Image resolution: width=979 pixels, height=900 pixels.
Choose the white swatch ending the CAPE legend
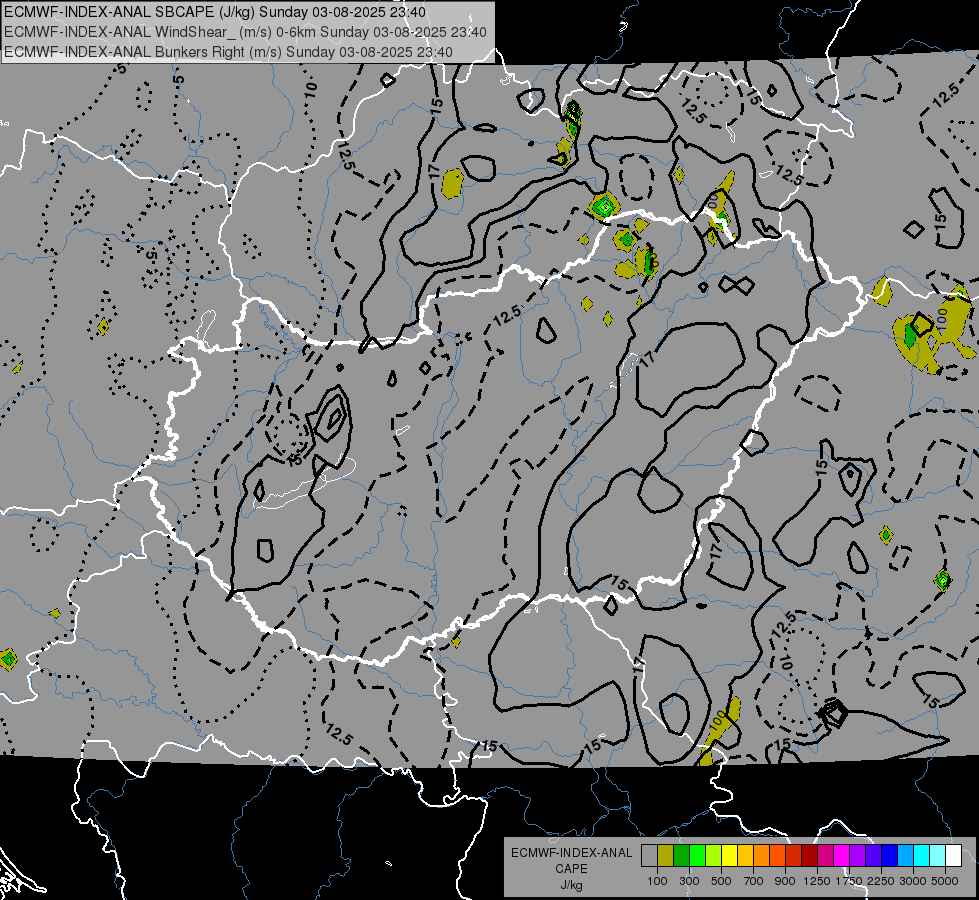coord(953,855)
